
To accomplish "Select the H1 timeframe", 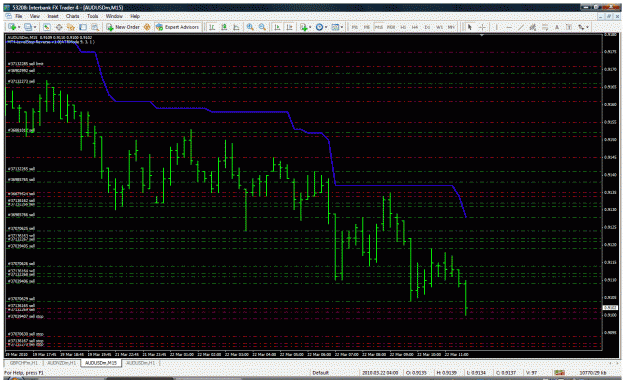I will (403, 27).
